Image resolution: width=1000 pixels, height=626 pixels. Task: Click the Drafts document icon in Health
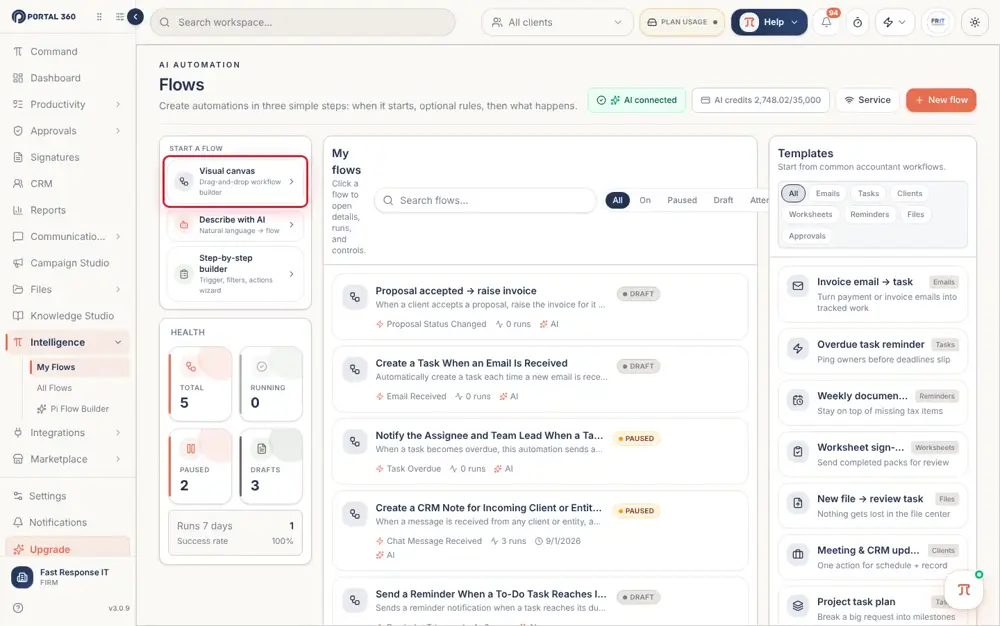[x=261, y=449]
